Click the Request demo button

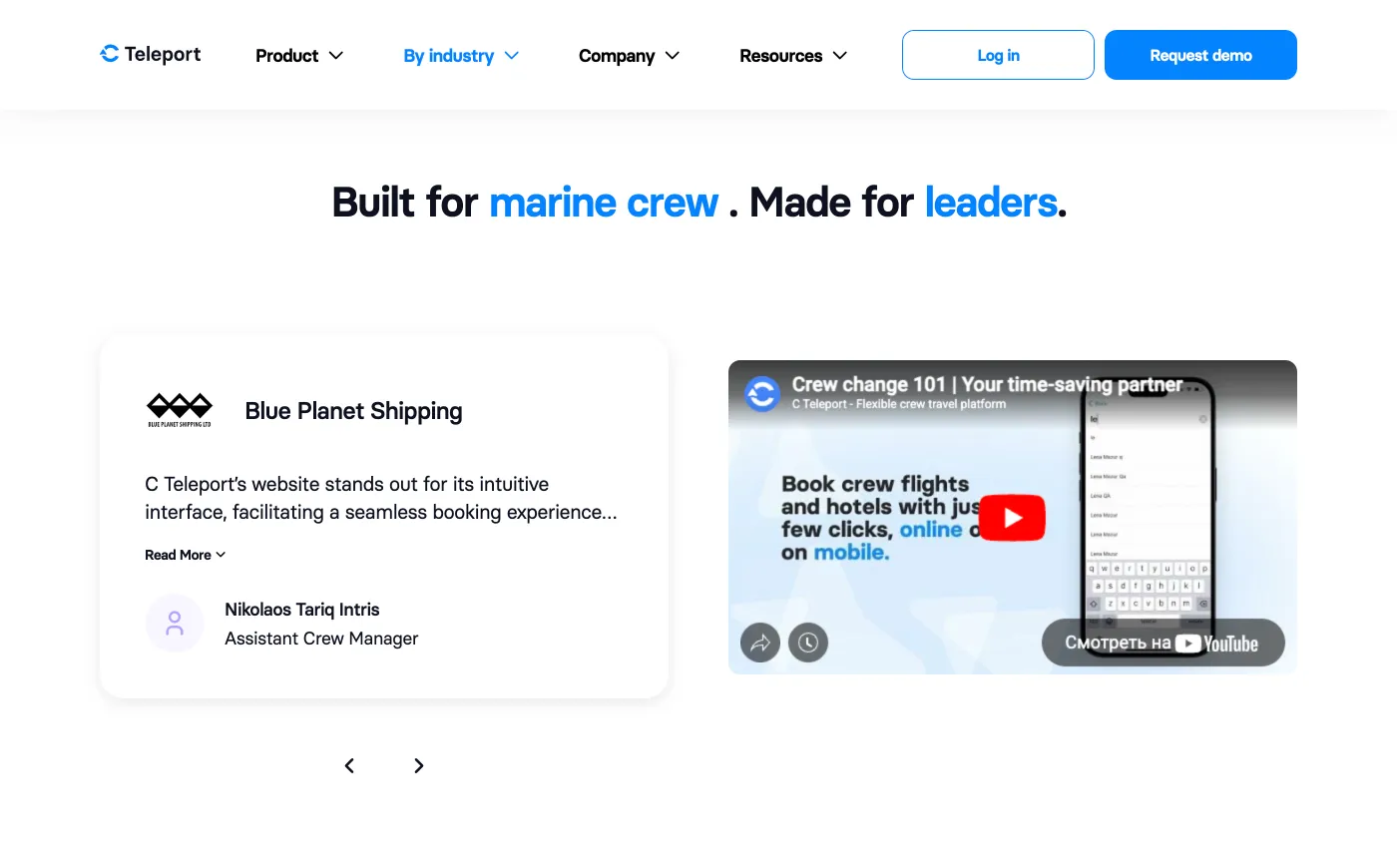point(1200,55)
